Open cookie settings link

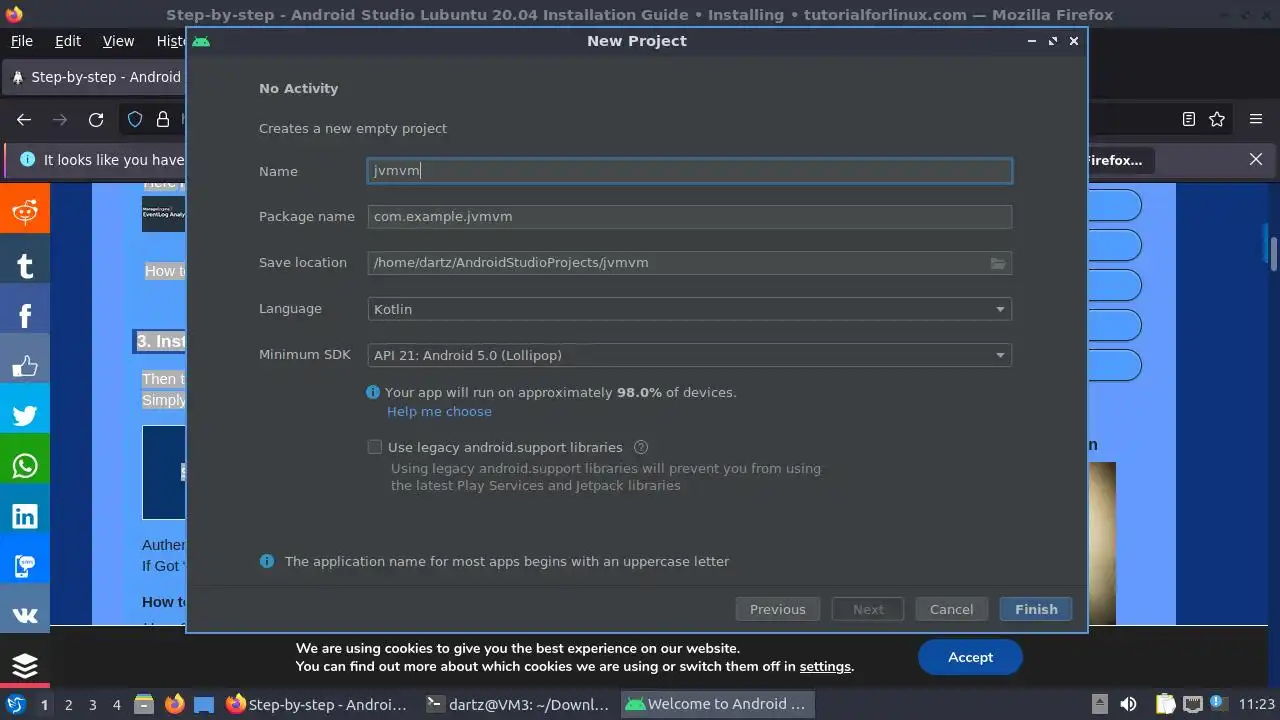(x=825, y=667)
